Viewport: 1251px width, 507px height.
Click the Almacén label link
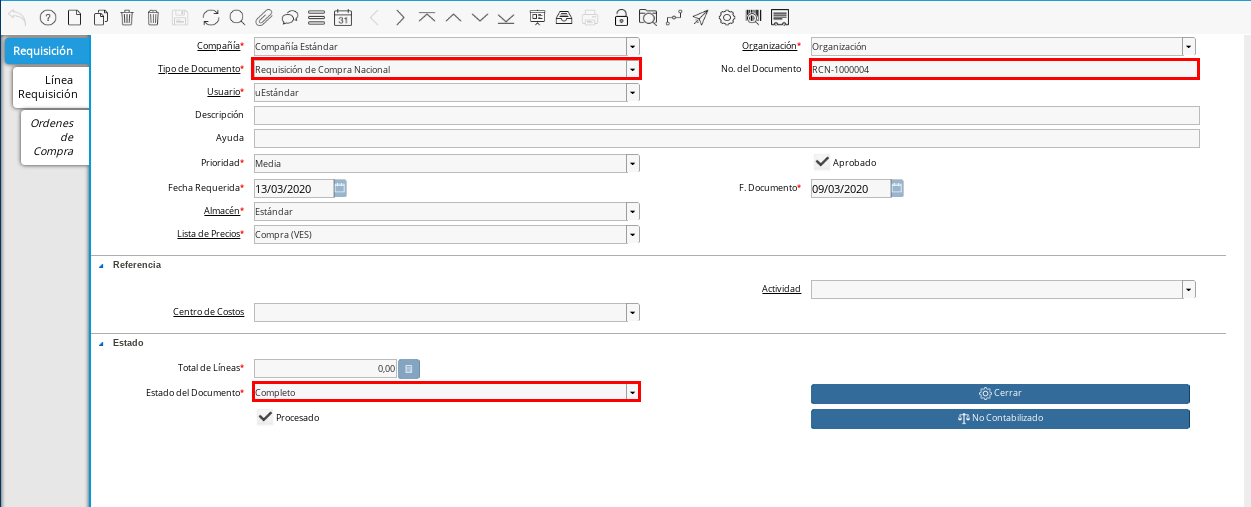221,211
